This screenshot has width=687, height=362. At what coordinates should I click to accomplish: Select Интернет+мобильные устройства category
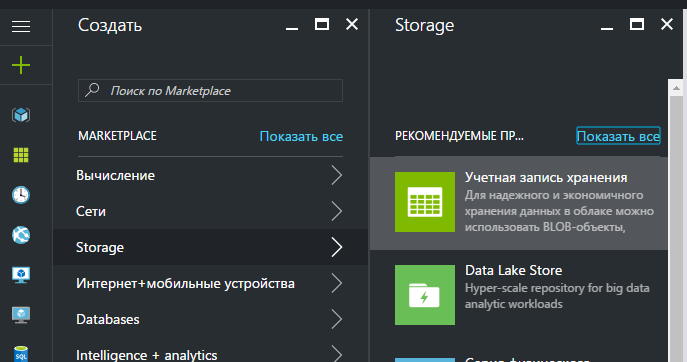pos(210,283)
